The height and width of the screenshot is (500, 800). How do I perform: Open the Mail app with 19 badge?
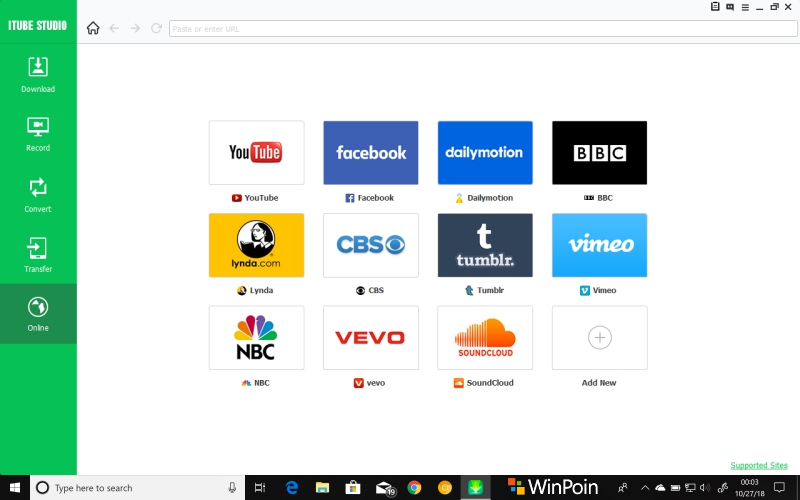pos(385,488)
